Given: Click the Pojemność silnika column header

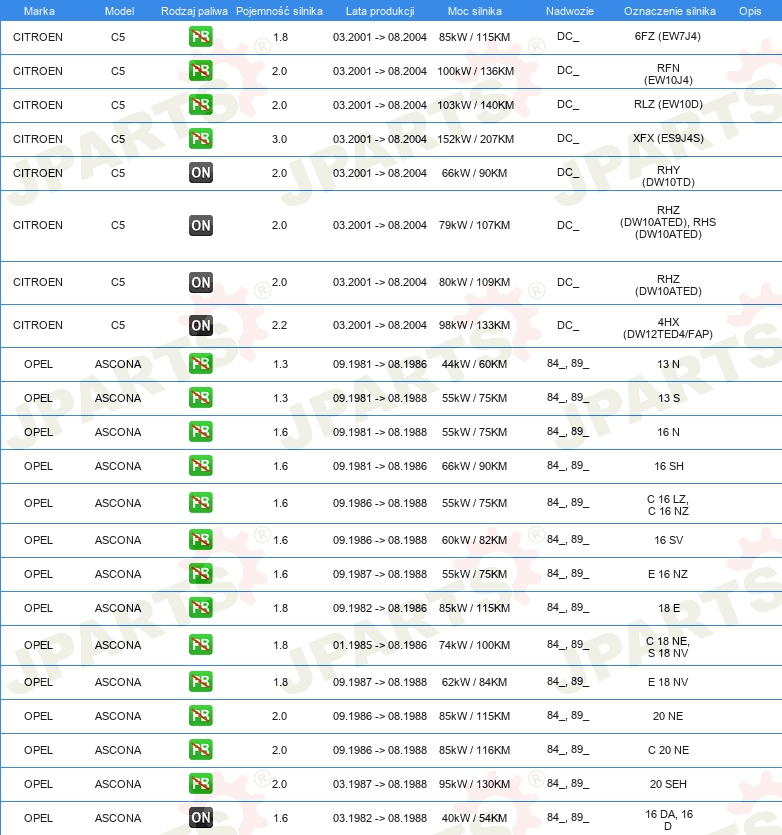Looking at the screenshot, I should click(279, 11).
